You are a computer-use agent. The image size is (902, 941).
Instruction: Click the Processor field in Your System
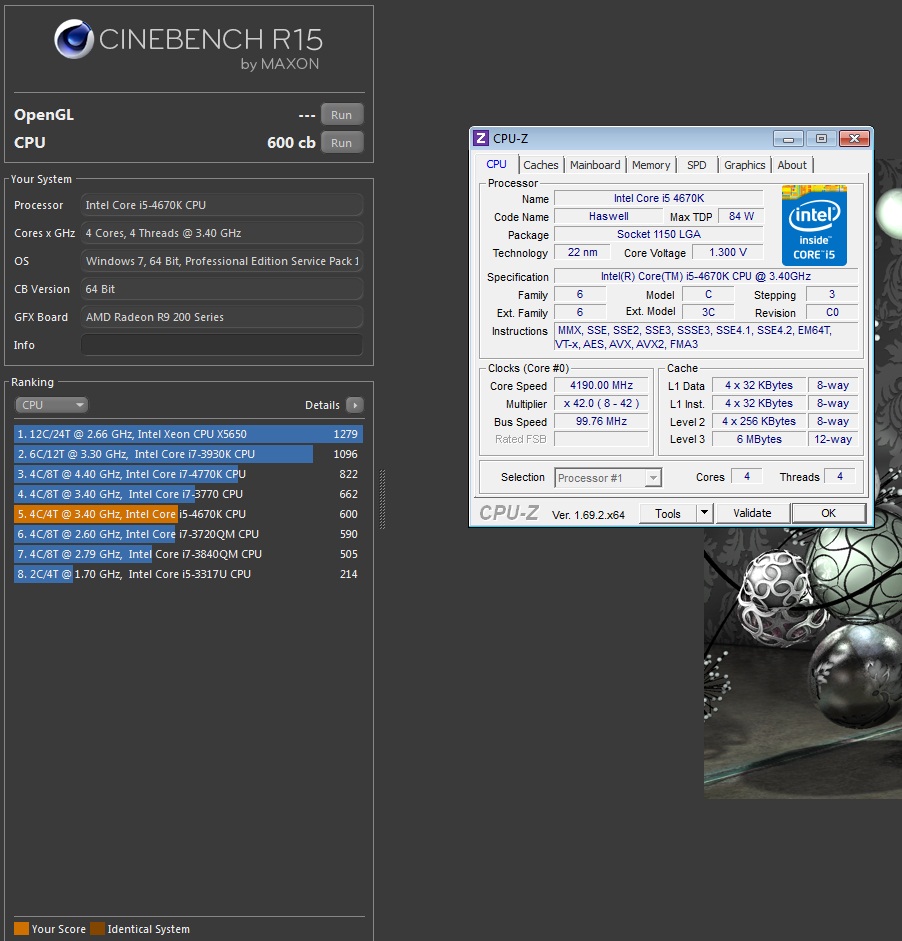pyautogui.click(x=221, y=205)
